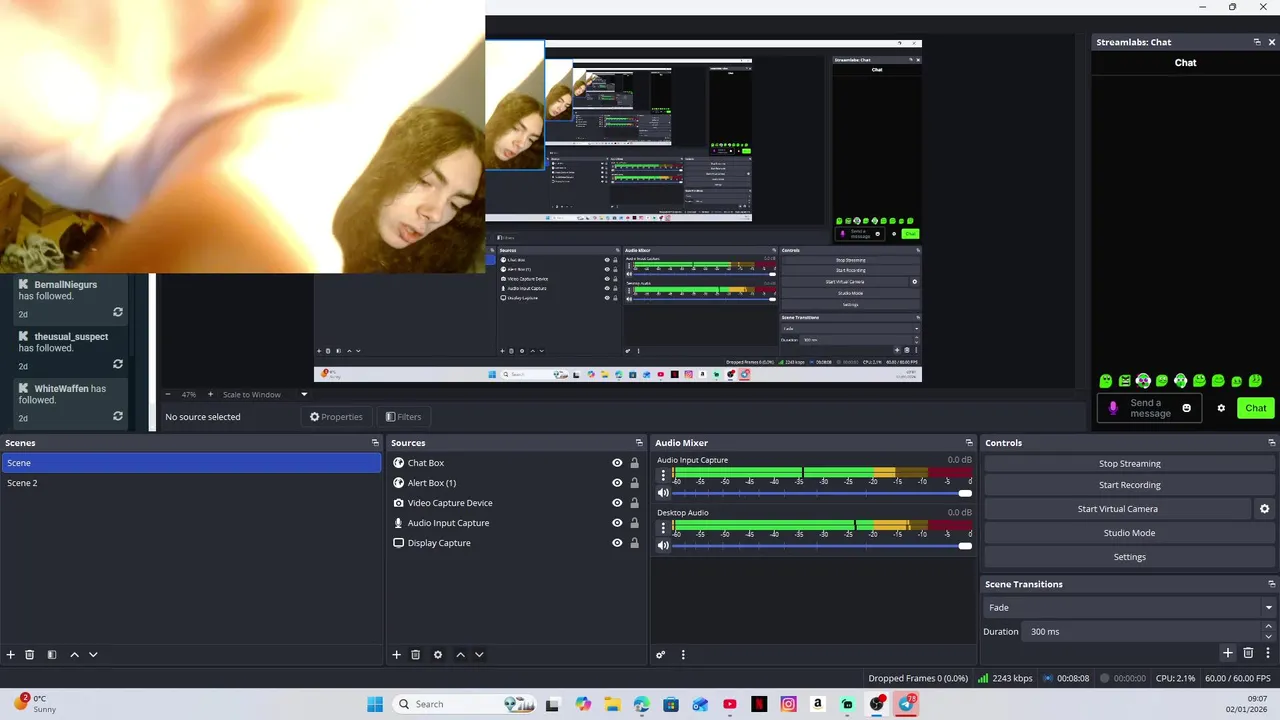Click the Windows Start button

click(375, 704)
